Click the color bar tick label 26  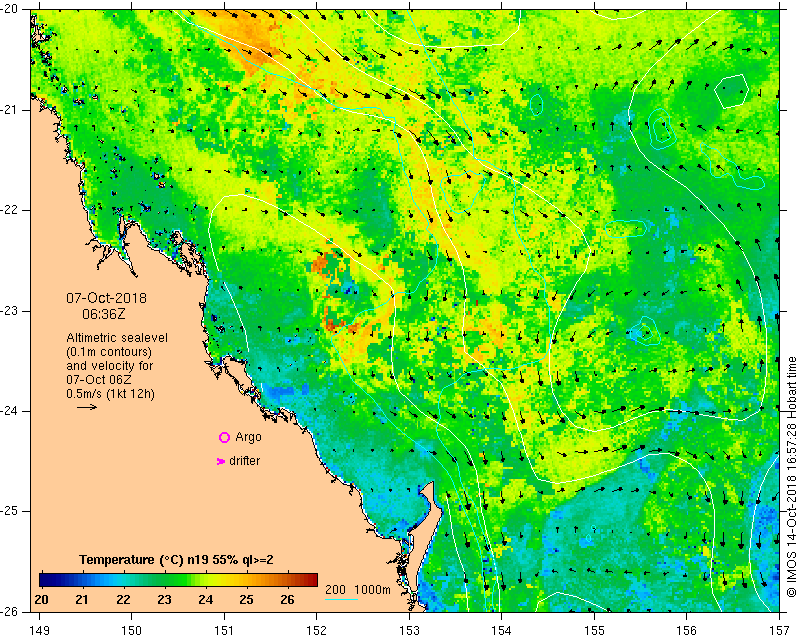[x=288, y=599]
